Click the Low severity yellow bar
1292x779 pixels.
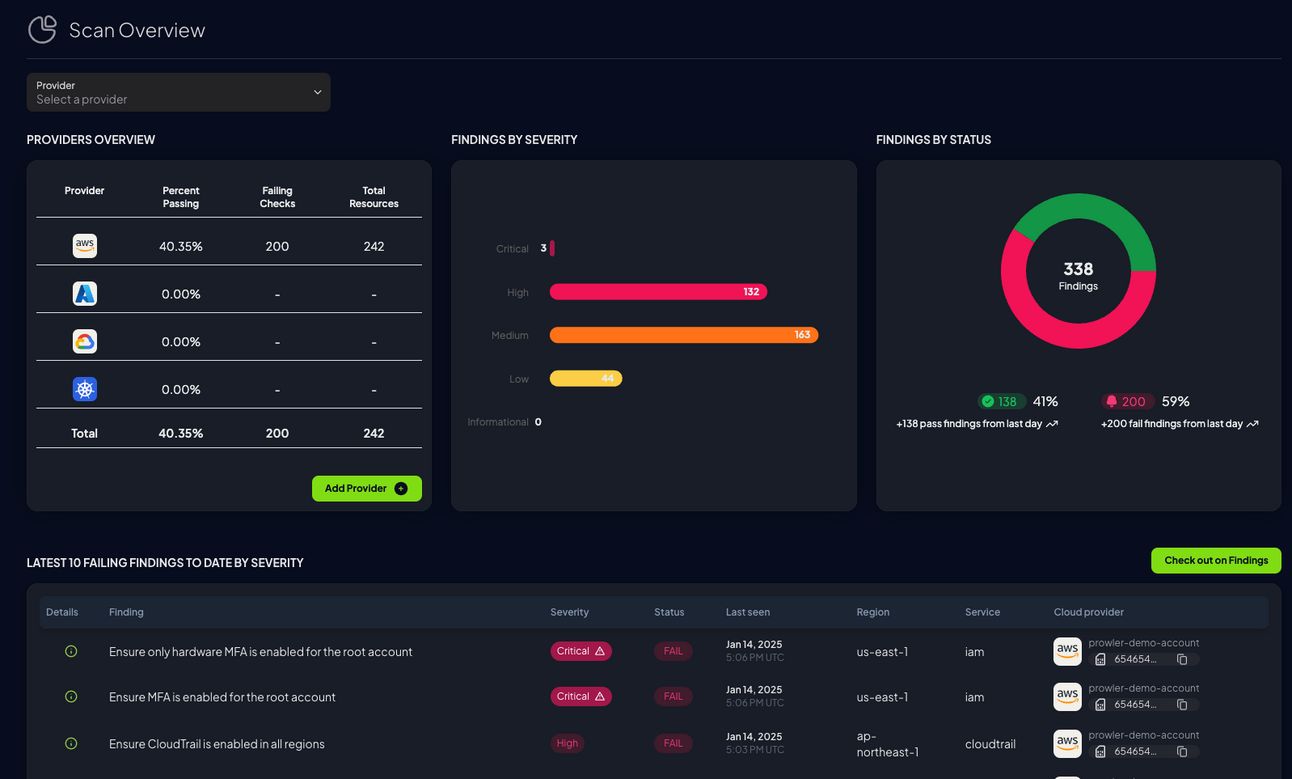[x=586, y=378]
